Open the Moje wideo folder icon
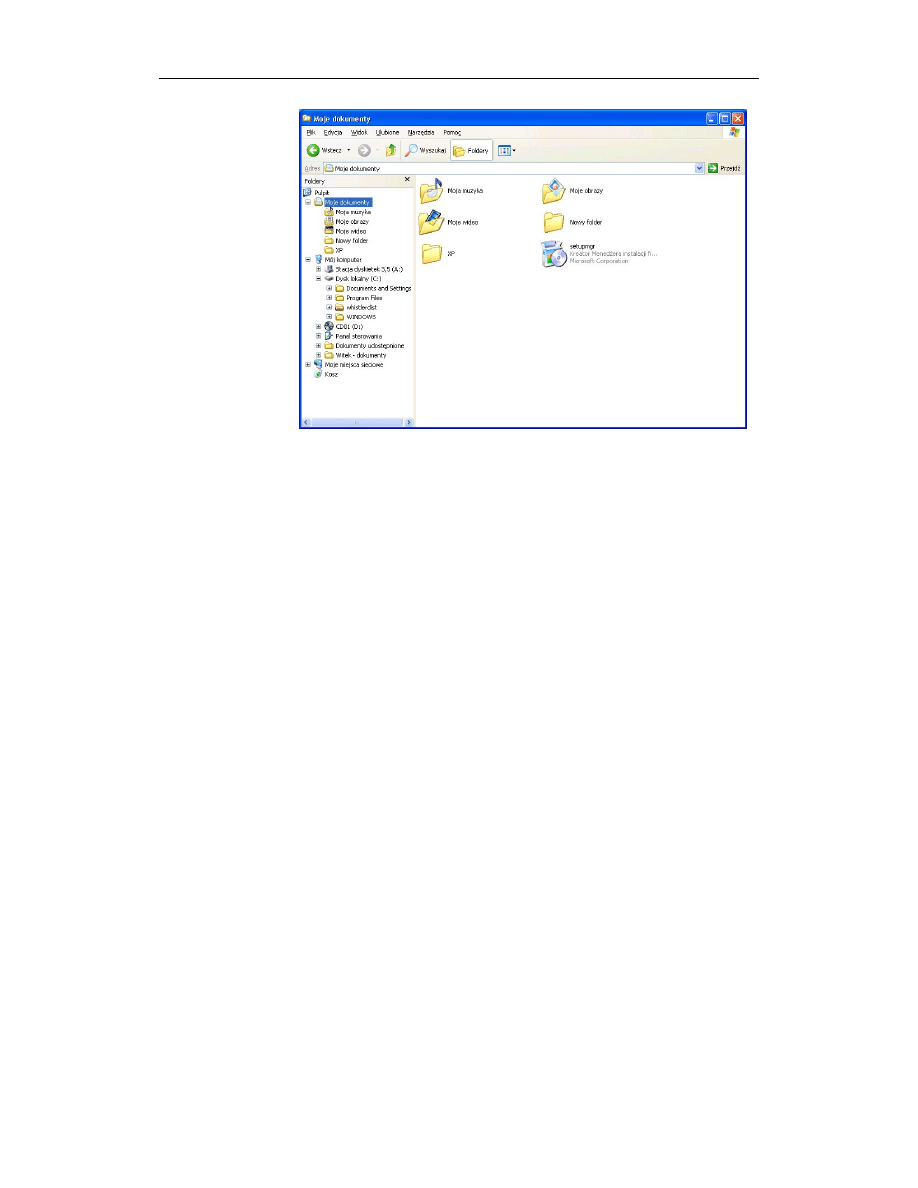Viewport: 918px width, 1188px height. click(430, 222)
